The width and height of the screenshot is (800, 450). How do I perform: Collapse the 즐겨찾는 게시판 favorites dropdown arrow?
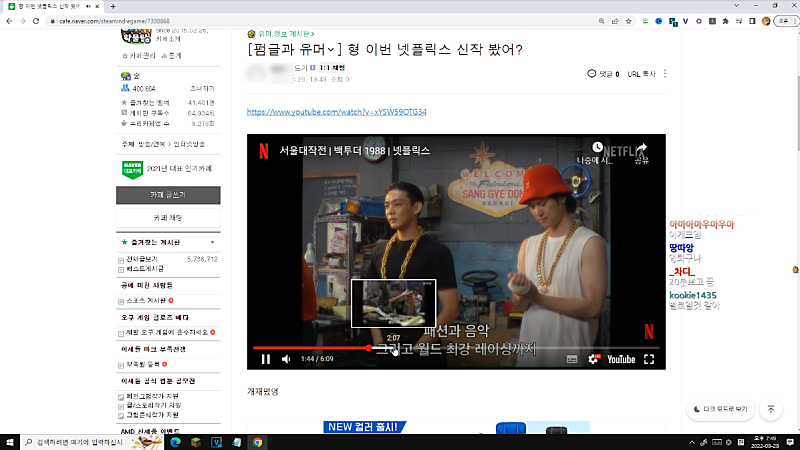point(213,242)
